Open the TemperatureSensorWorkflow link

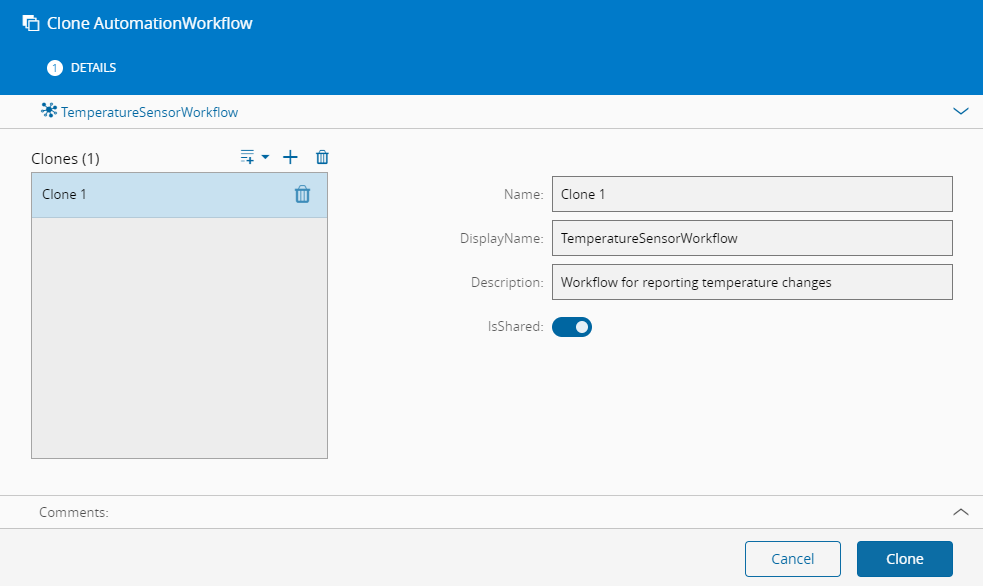[149, 112]
